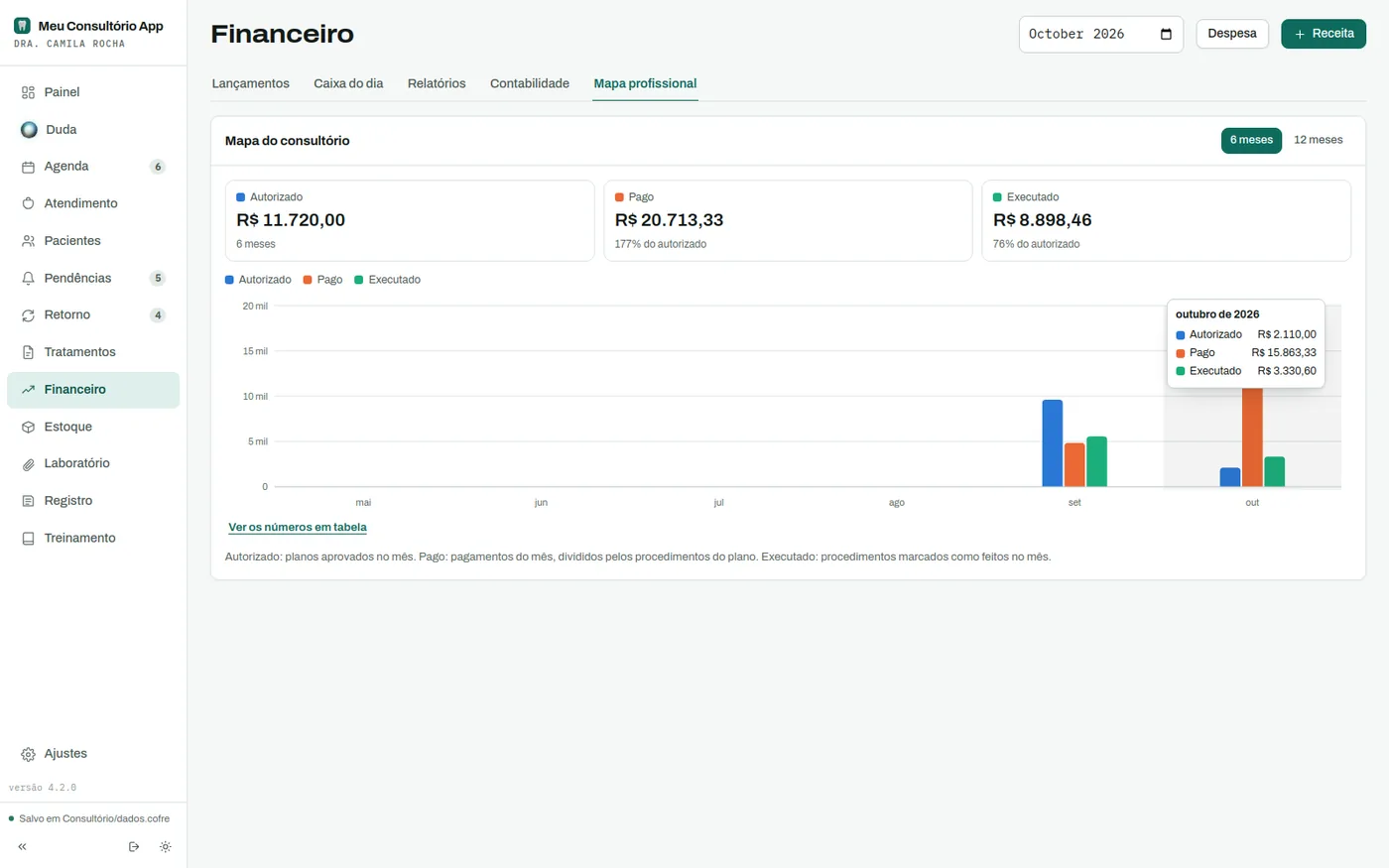Click the orange Pago bar for set
The height and width of the screenshot is (868, 1389).
click(x=1074, y=465)
